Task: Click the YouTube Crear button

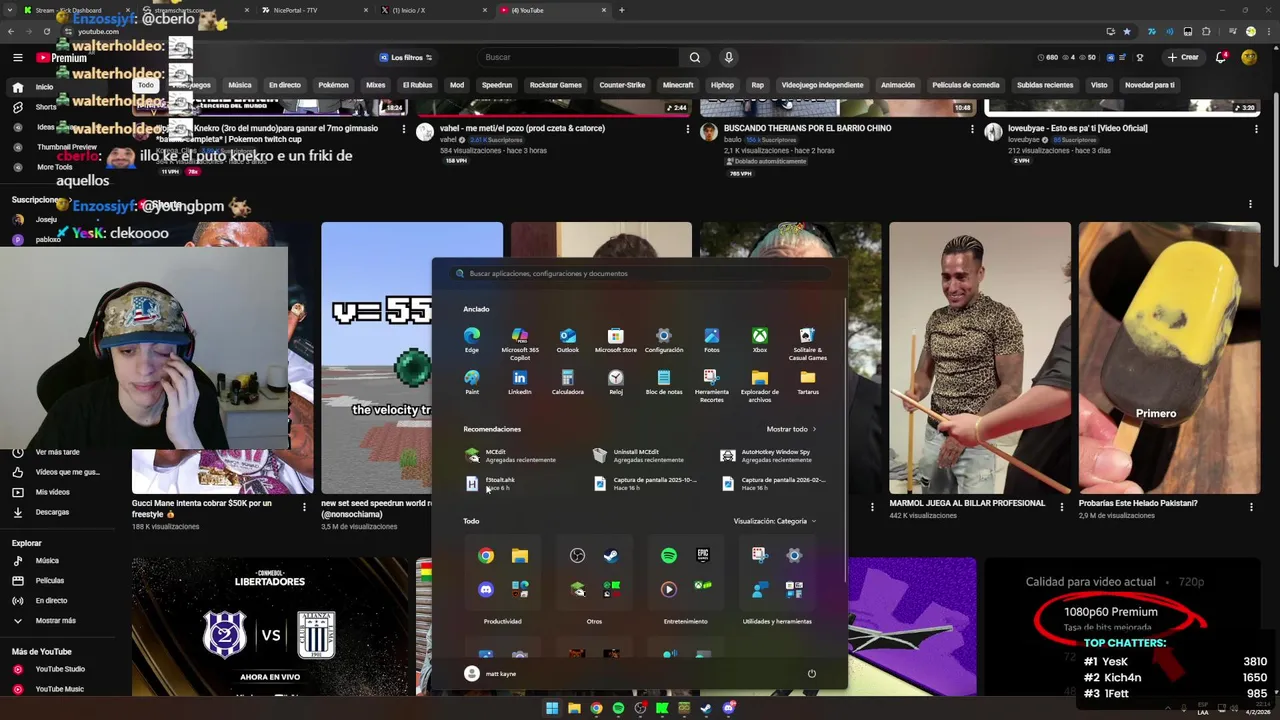Action: tap(1183, 57)
